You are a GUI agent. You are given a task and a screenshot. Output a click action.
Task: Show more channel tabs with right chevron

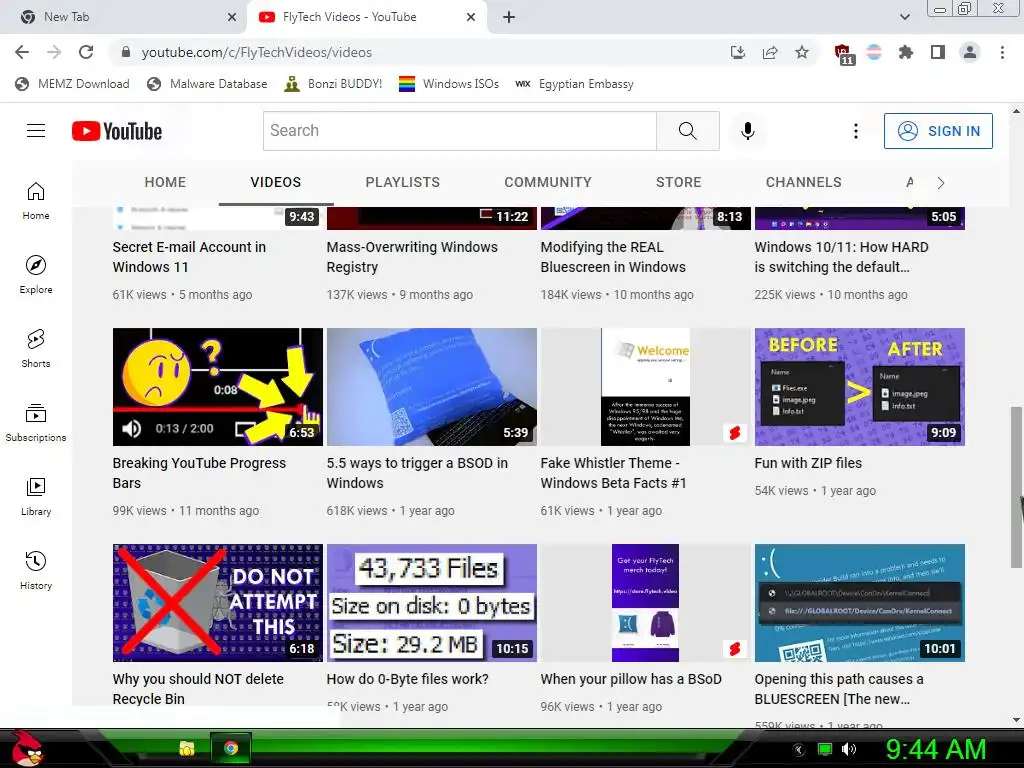tap(940, 183)
